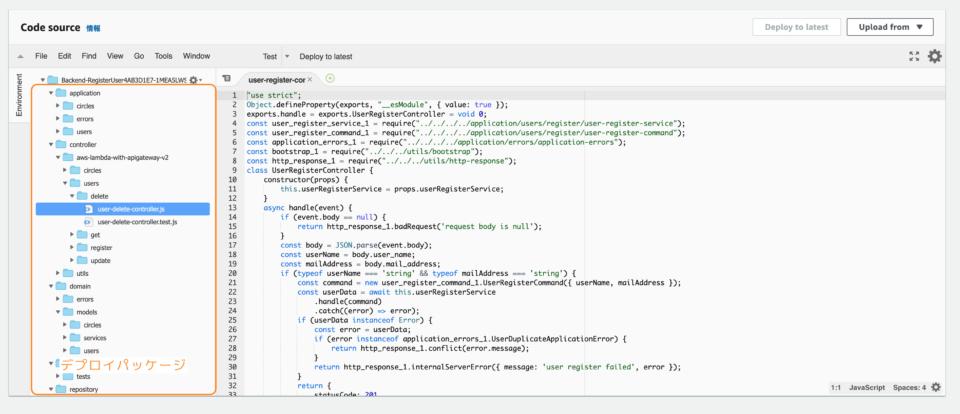Switch to the user-register-cor tab

[276, 80]
